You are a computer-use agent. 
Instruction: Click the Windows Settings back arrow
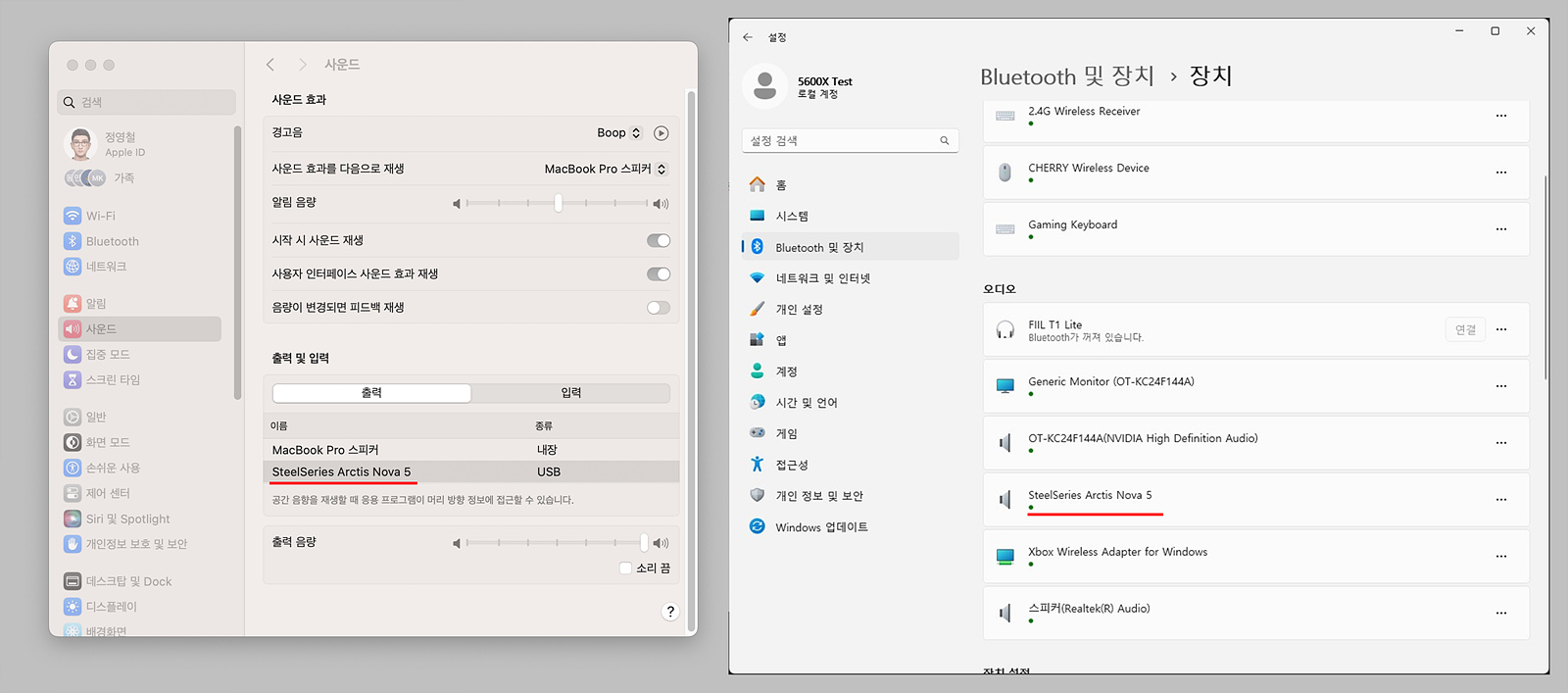coord(748,37)
